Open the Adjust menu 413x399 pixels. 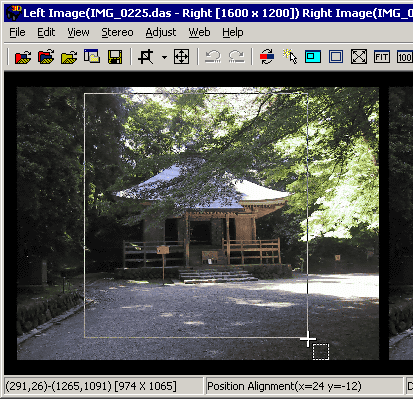tap(161, 32)
